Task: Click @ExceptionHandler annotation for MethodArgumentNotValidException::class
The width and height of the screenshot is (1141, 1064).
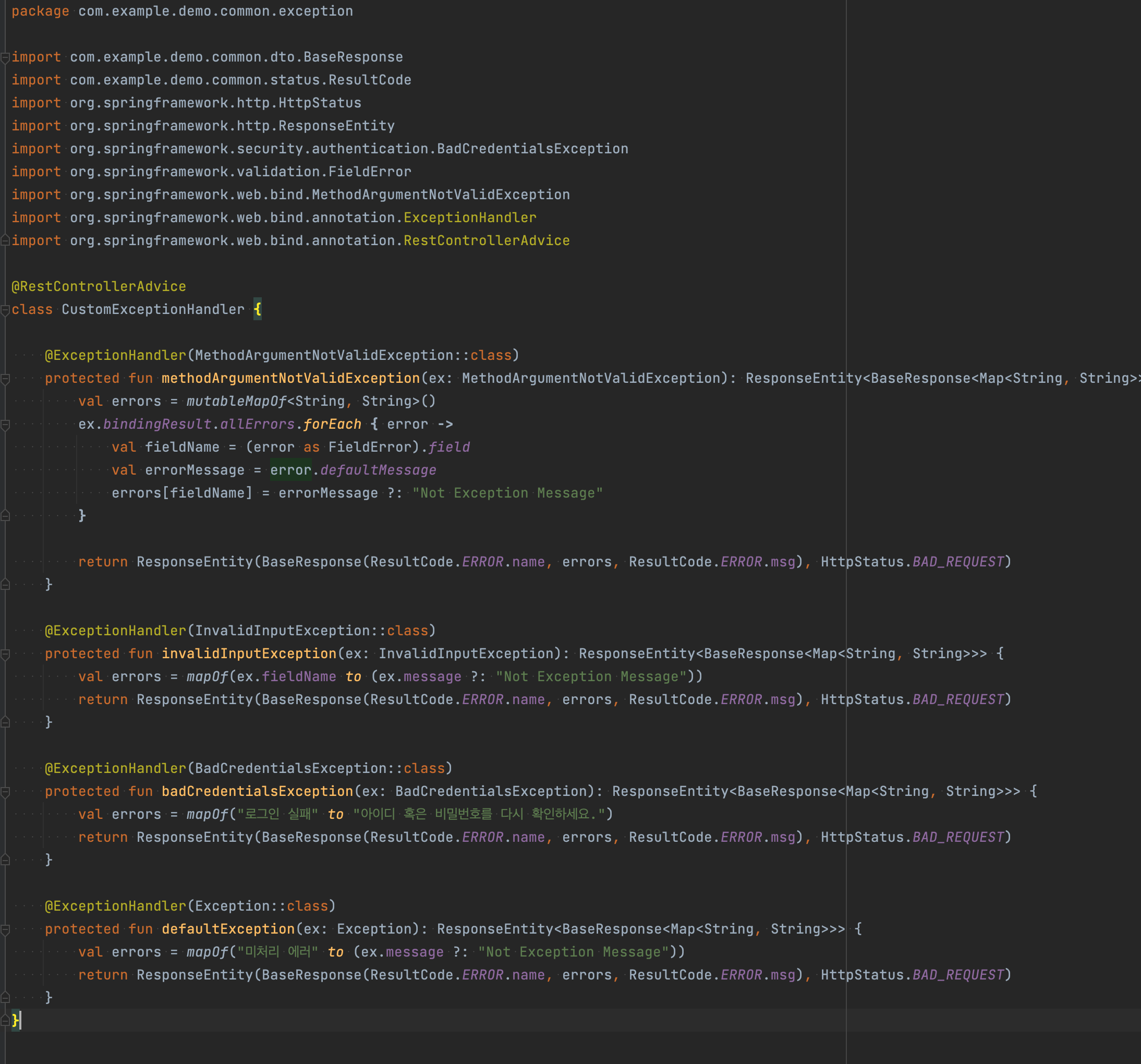Action: coord(116,355)
